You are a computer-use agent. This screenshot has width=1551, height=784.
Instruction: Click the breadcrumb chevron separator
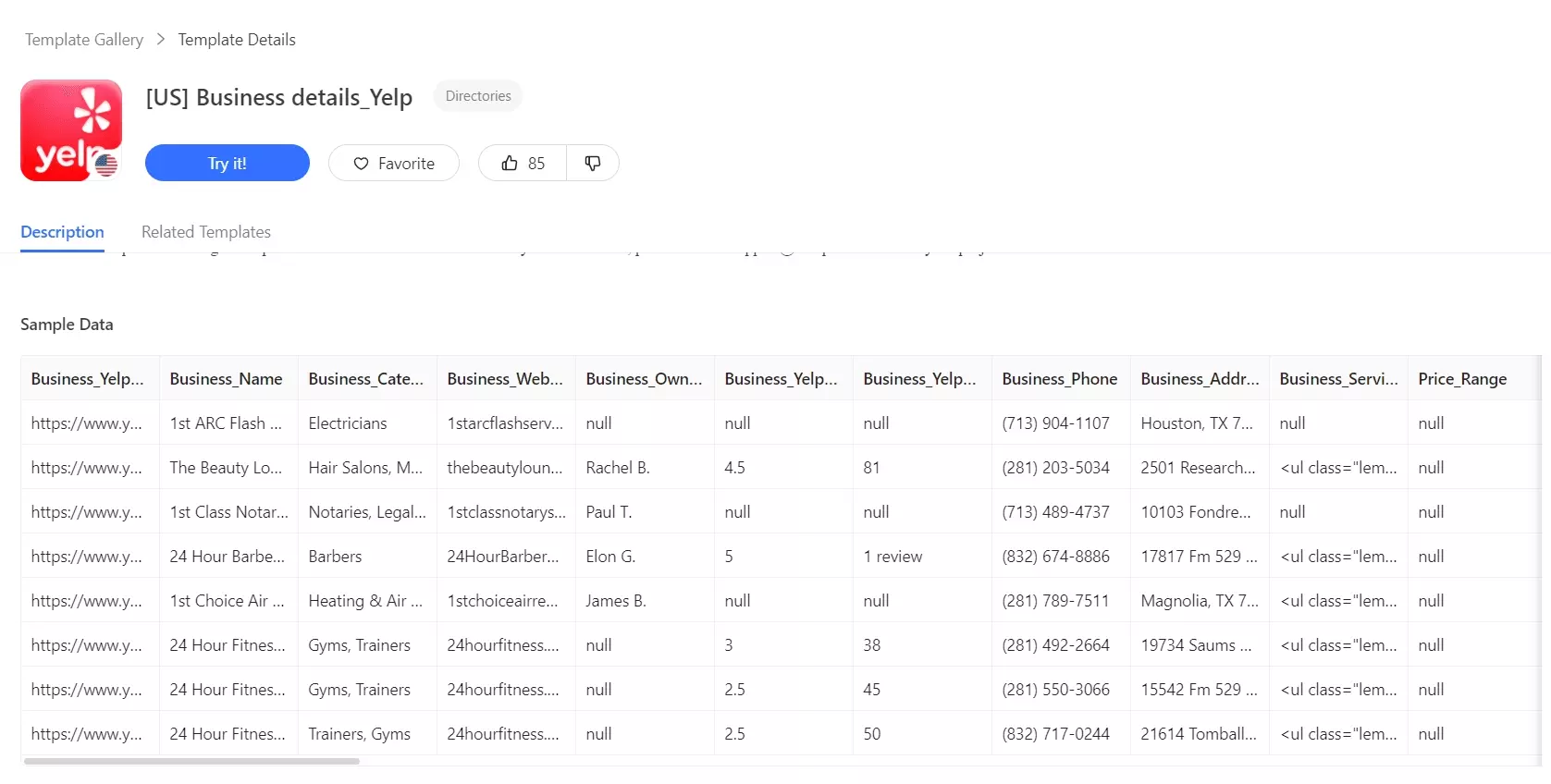point(161,40)
